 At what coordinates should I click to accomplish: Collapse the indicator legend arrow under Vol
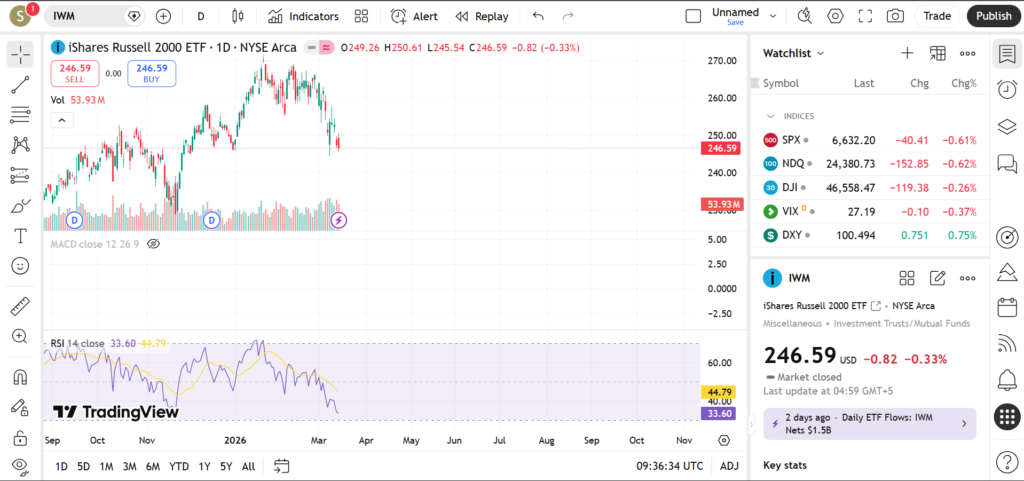pos(61,120)
